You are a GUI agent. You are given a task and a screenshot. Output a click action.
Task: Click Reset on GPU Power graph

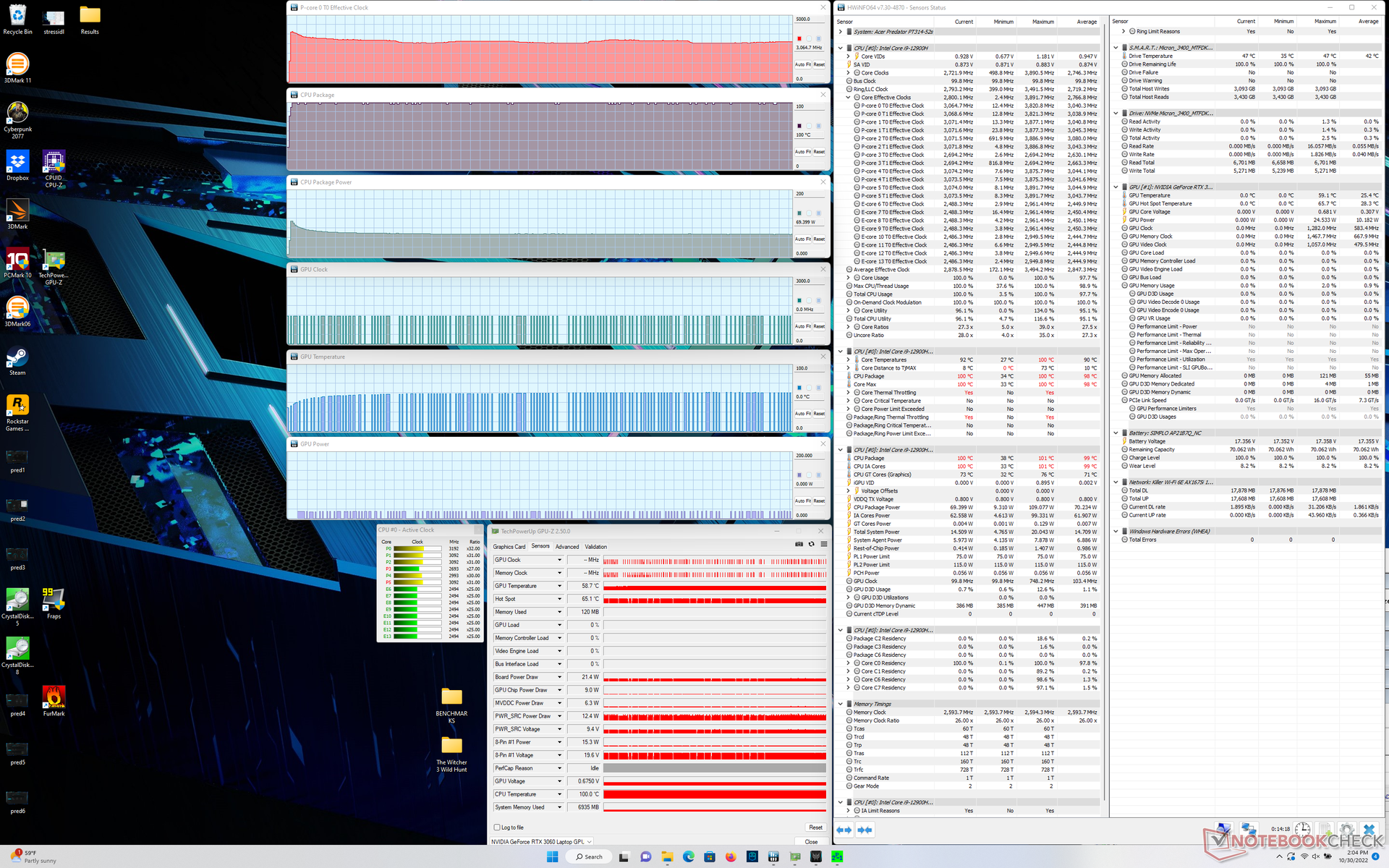coord(819,501)
